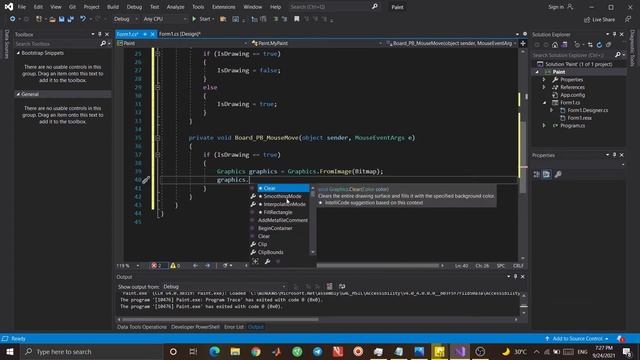Open Visual Studio from the Windows taskbar
Screen dimensions: 640x360
click(x=460, y=351)
